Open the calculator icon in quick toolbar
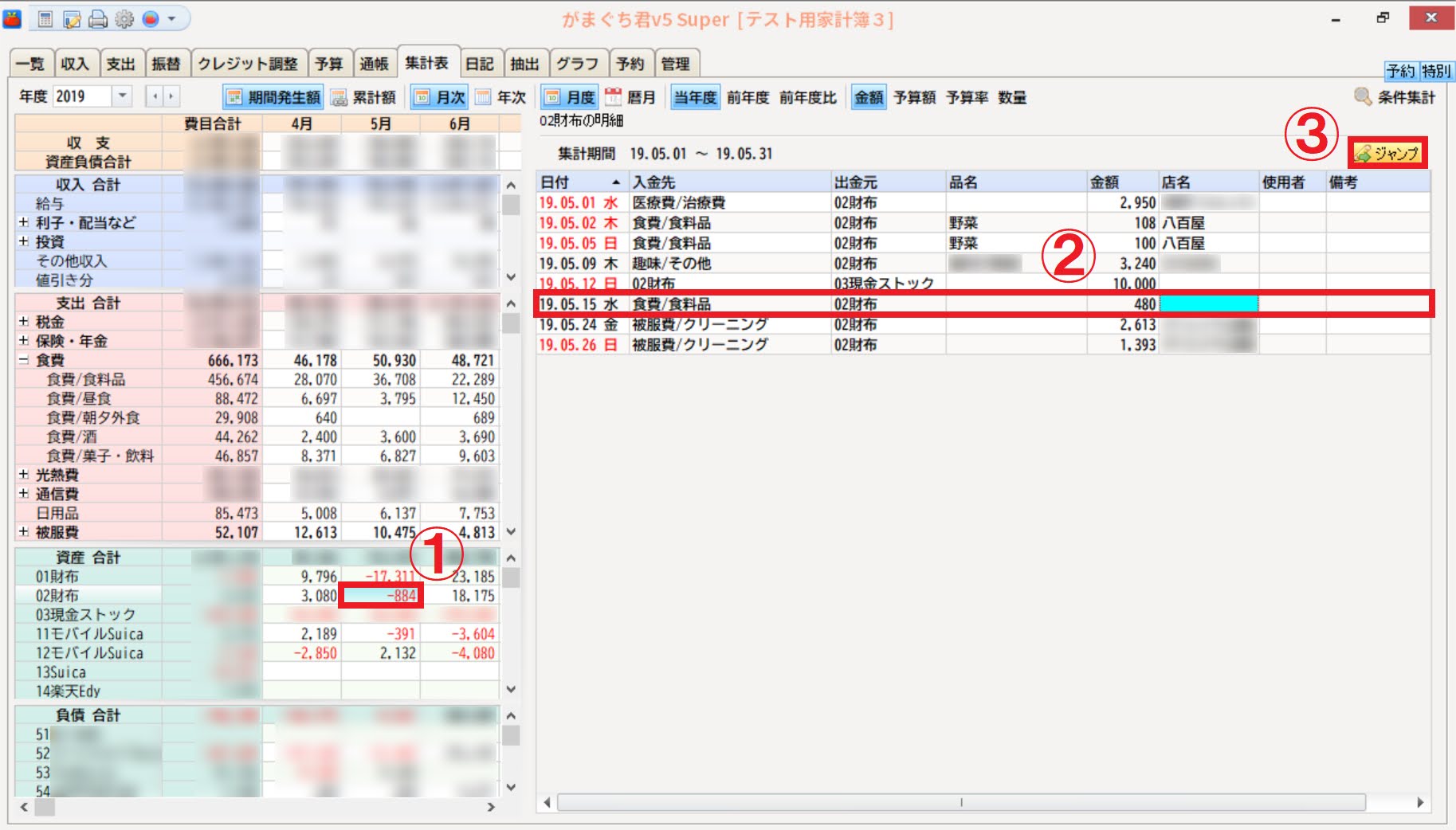Screen dimensions: 1456x830 45,19
